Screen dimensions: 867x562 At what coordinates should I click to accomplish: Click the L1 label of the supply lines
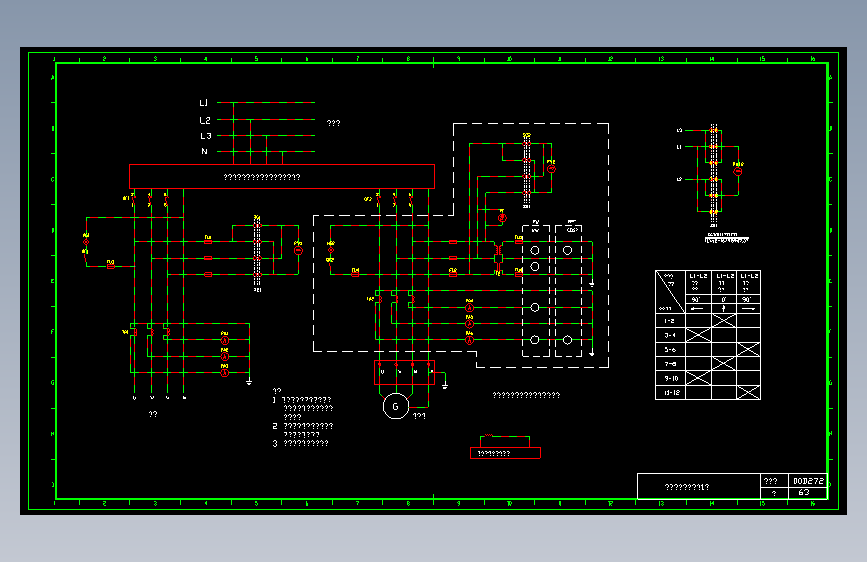coord(203,103)
